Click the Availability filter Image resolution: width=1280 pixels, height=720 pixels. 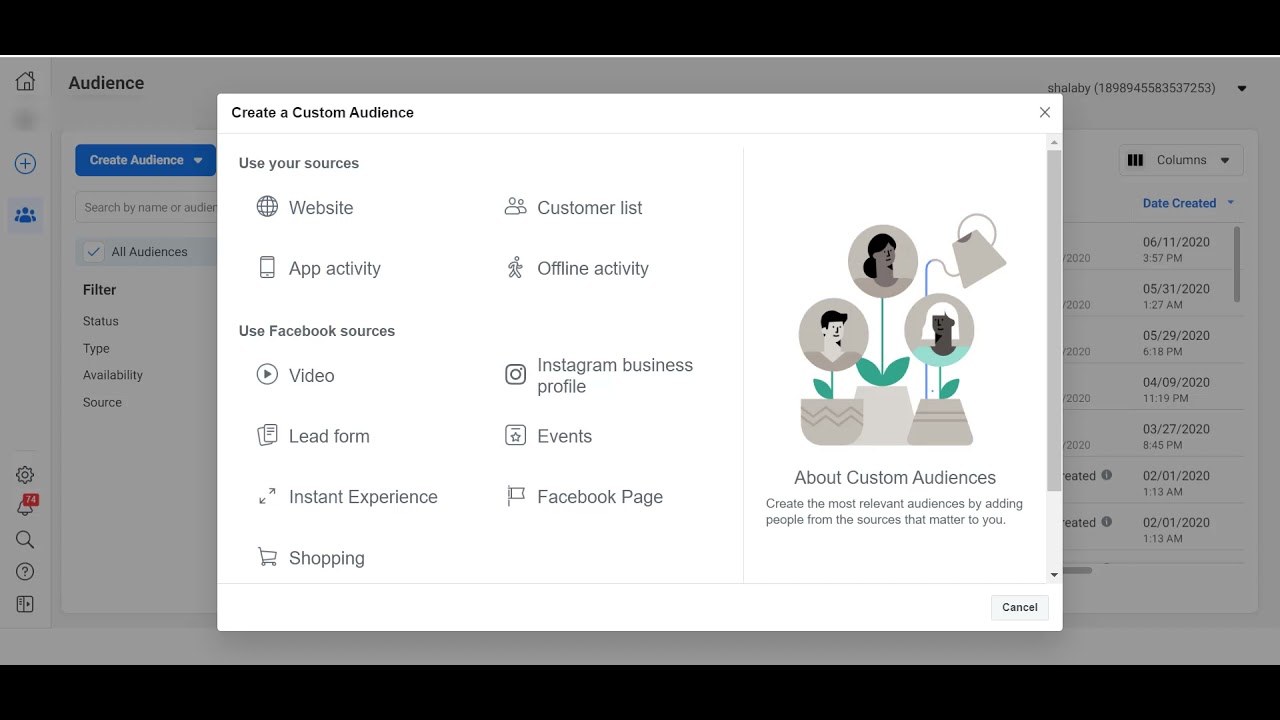pyautogui.click(x=113, y=375)
